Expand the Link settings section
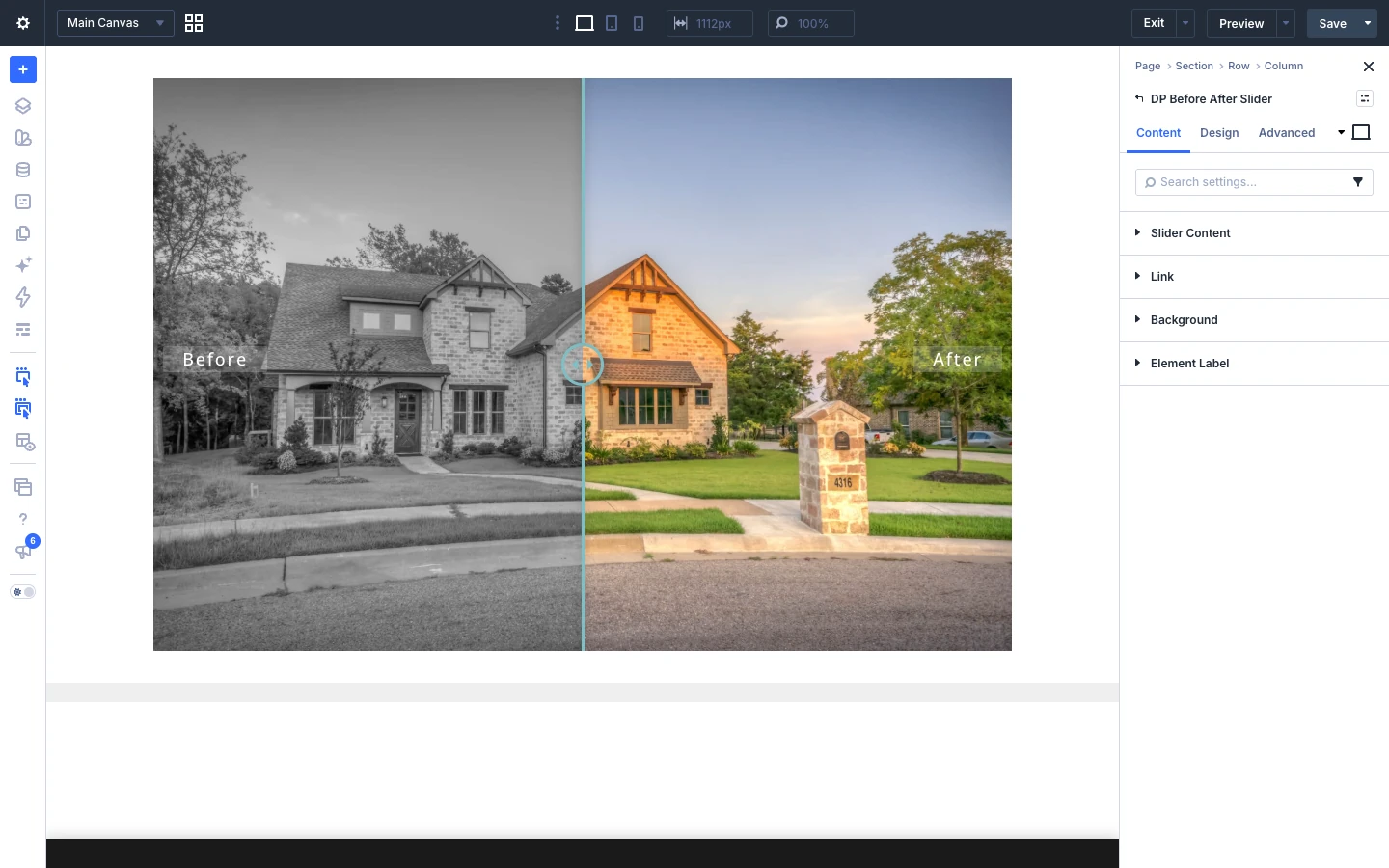The height and width of the screenshot is (868, 1389). click(1254, 277)
